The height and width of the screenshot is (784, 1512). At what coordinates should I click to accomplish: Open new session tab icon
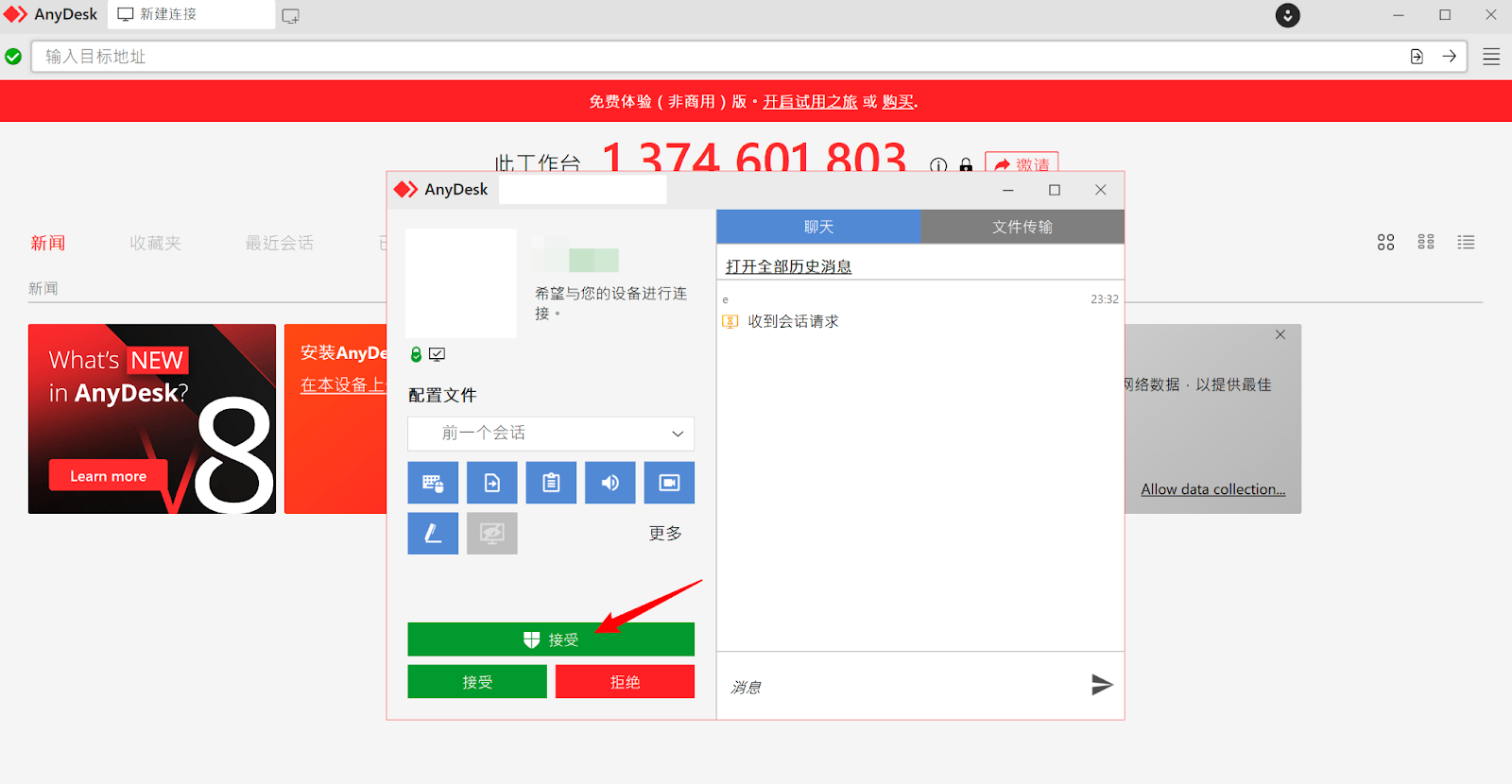291,16
